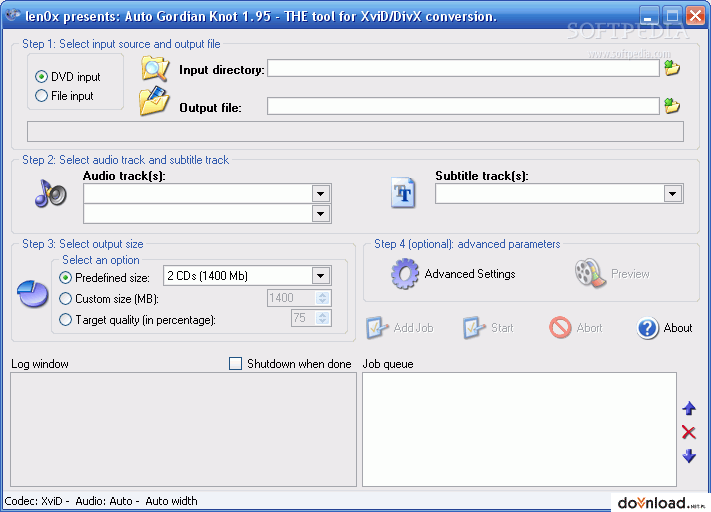Open the first Audio track dropdown
The width and height of the screenshot is (711, 512).
click(x=321, y=194)
